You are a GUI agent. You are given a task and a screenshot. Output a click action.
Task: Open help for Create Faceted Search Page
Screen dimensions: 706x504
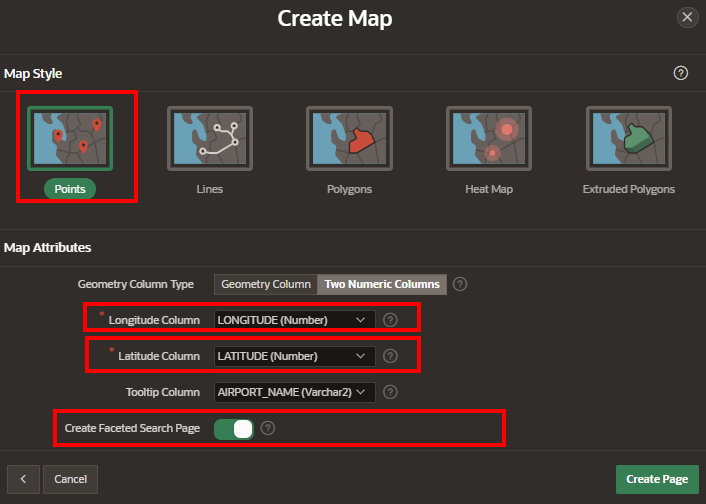pyautogui.click(x=268, y=428)
